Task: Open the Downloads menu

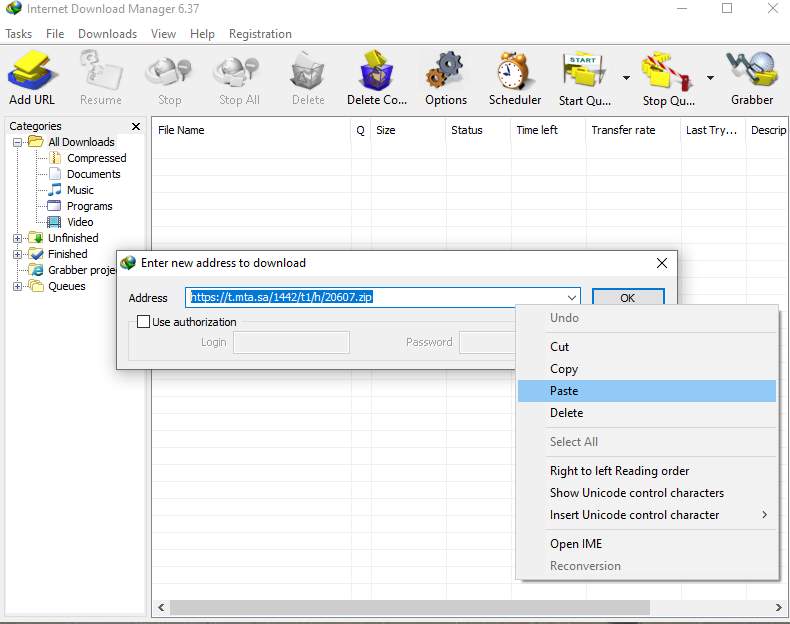Action: tap(107, 34)
